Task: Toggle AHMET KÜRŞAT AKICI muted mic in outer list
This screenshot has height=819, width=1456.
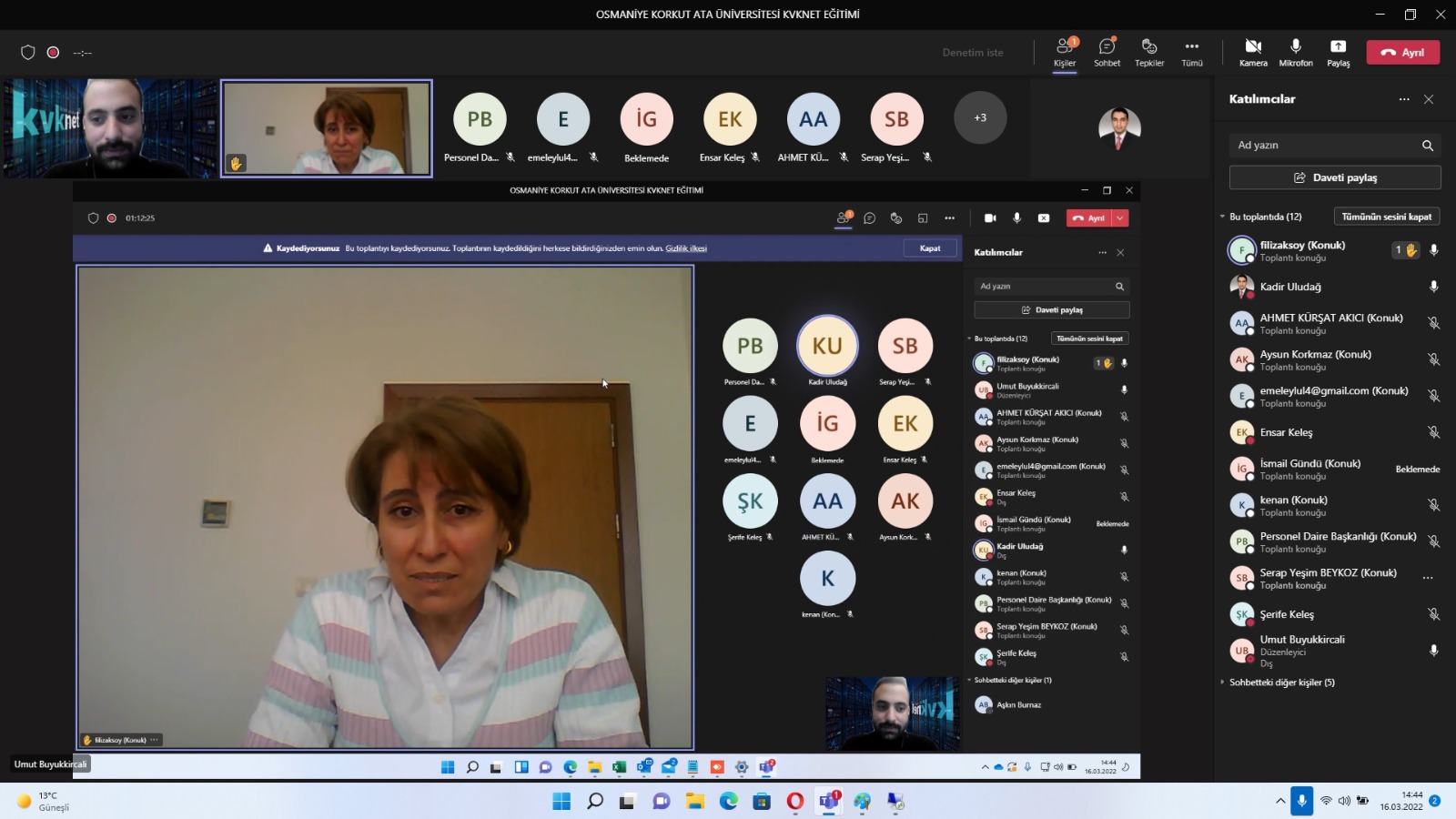Action: point(1433,323)
